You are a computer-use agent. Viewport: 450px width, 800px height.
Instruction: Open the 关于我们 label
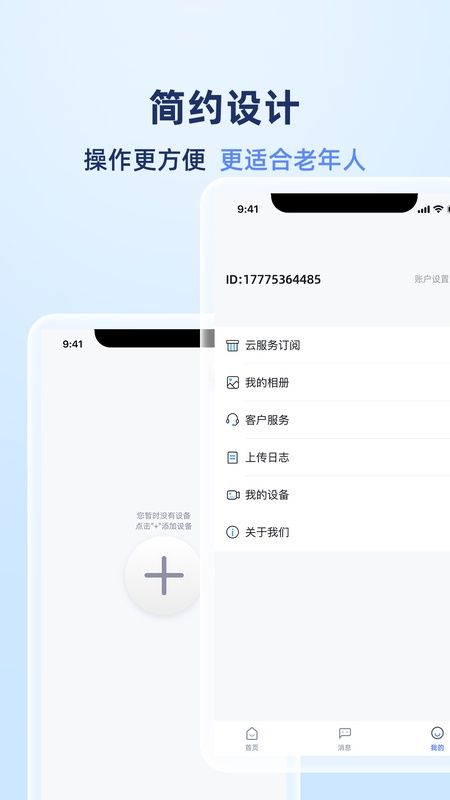(x=267, y=532)
